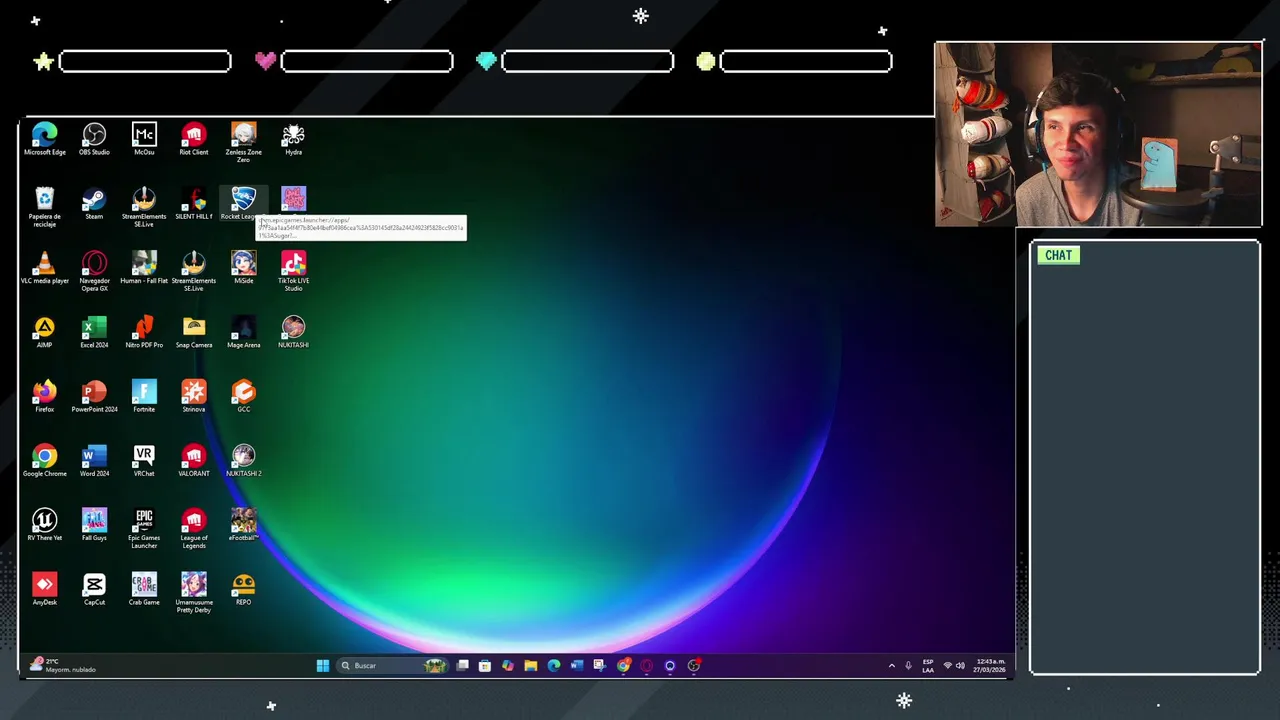This screenshot has height=720, width=1280.
Task: Open the MiSide game shortcut
Action: 243,268
